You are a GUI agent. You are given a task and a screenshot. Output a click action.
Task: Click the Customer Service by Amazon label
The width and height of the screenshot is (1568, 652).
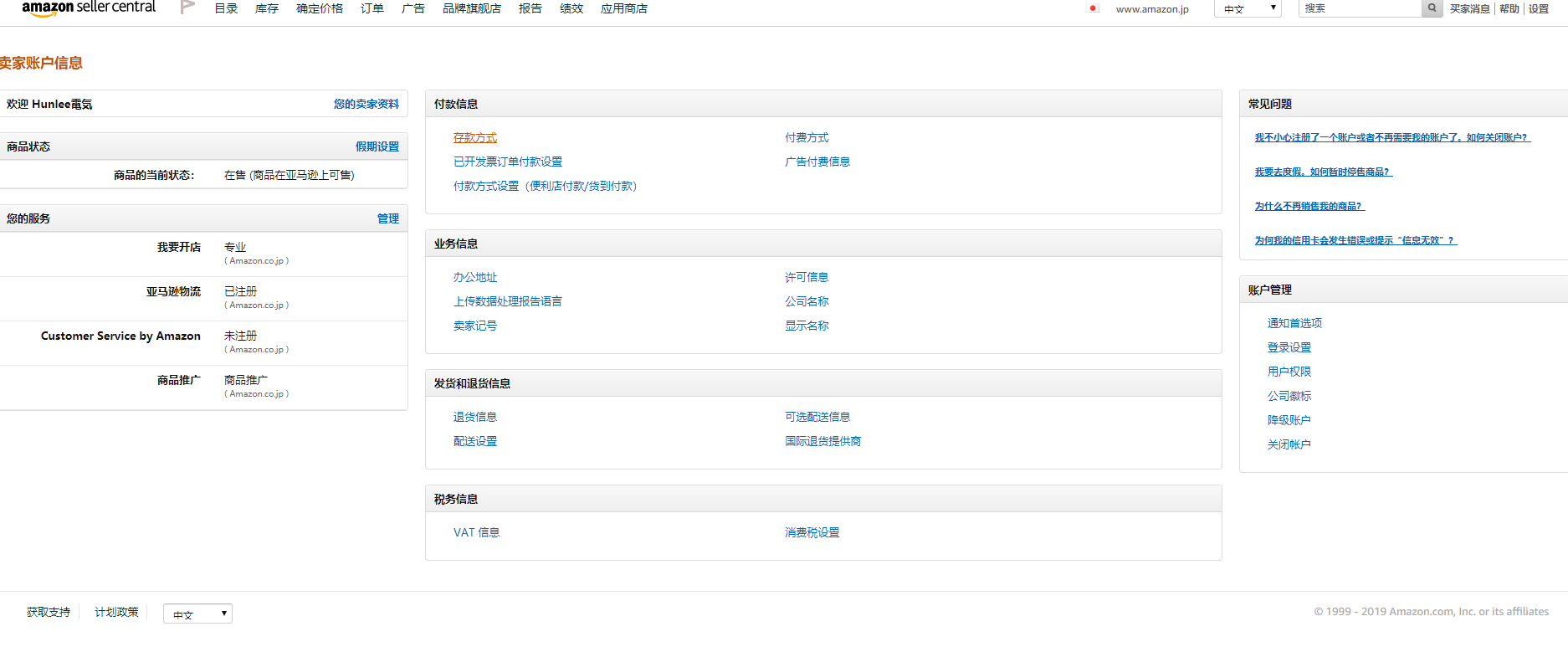120,336
